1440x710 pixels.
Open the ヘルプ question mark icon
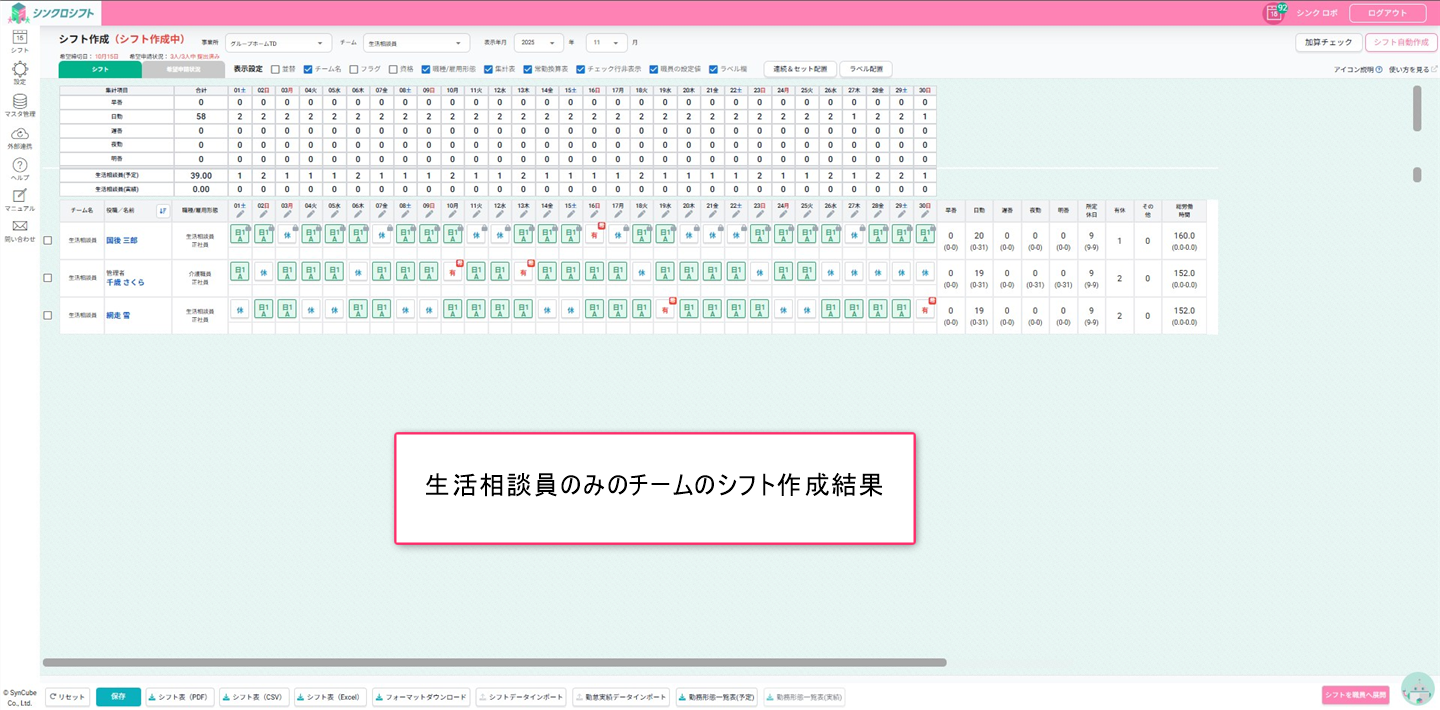pos(19,166)
